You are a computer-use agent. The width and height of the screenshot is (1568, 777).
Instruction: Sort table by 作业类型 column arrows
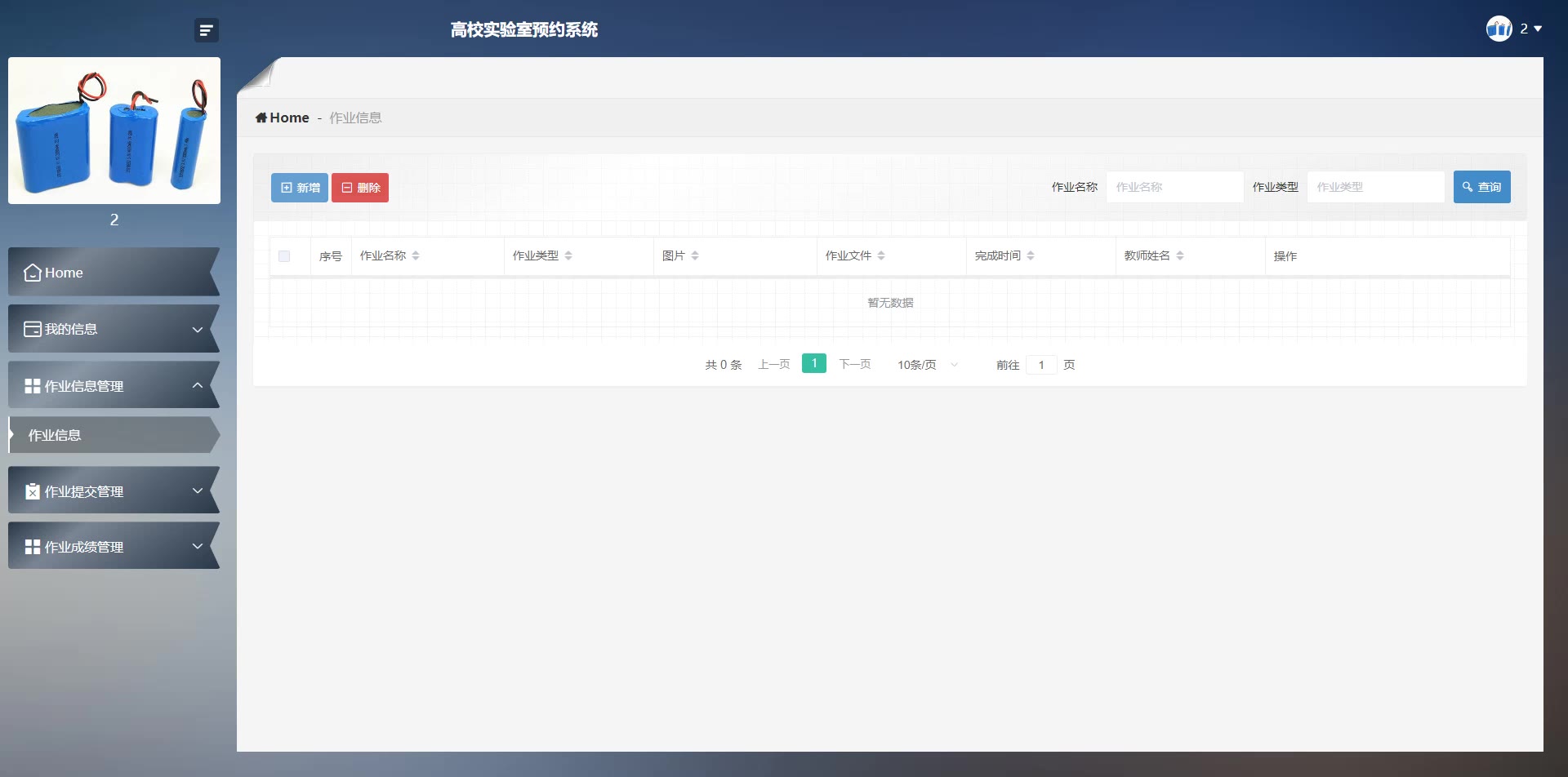pyautogui.click(x=568, y=255)
